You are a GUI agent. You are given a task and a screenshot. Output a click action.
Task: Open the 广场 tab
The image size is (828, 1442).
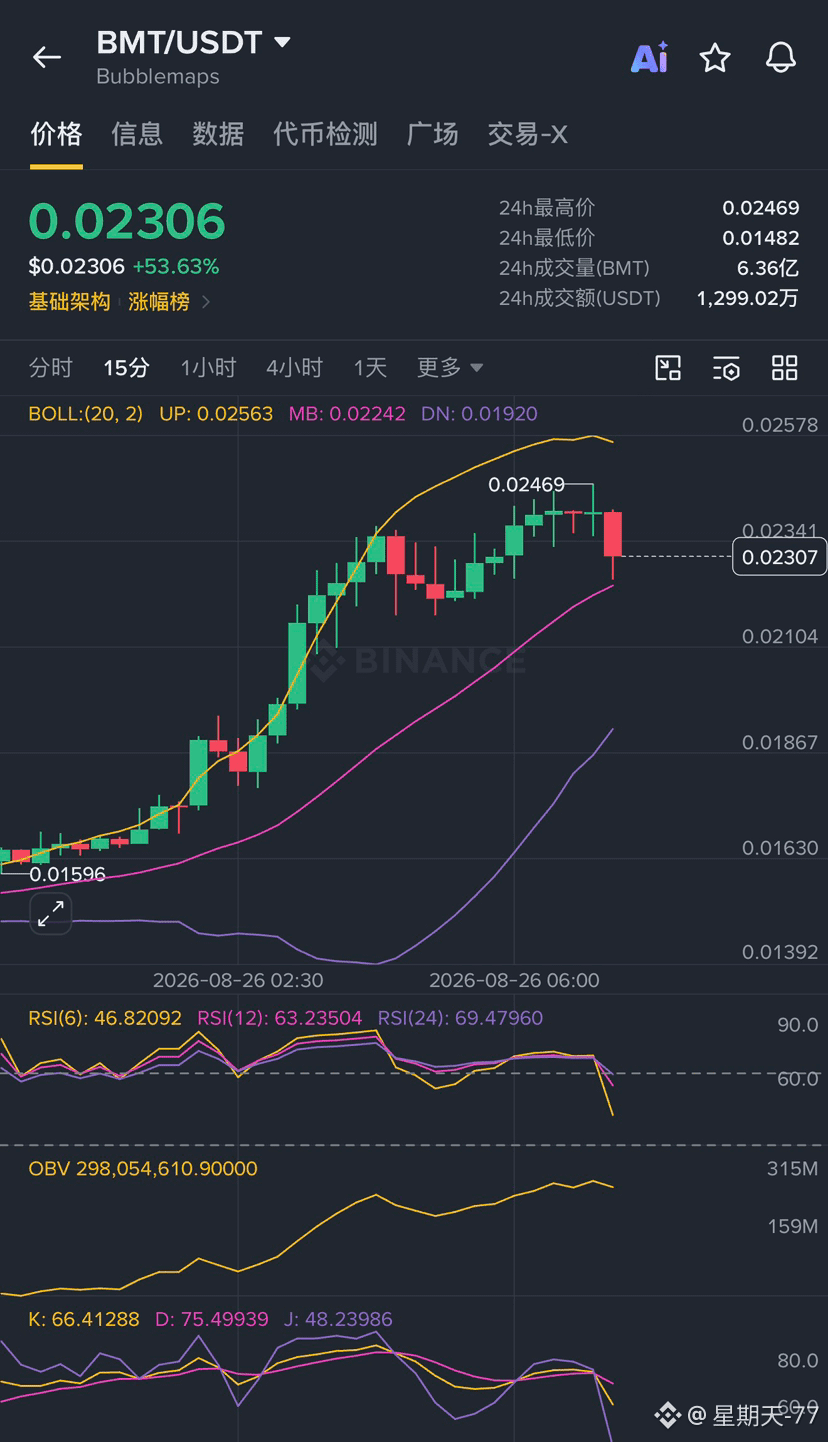click(x=433, y=134)
